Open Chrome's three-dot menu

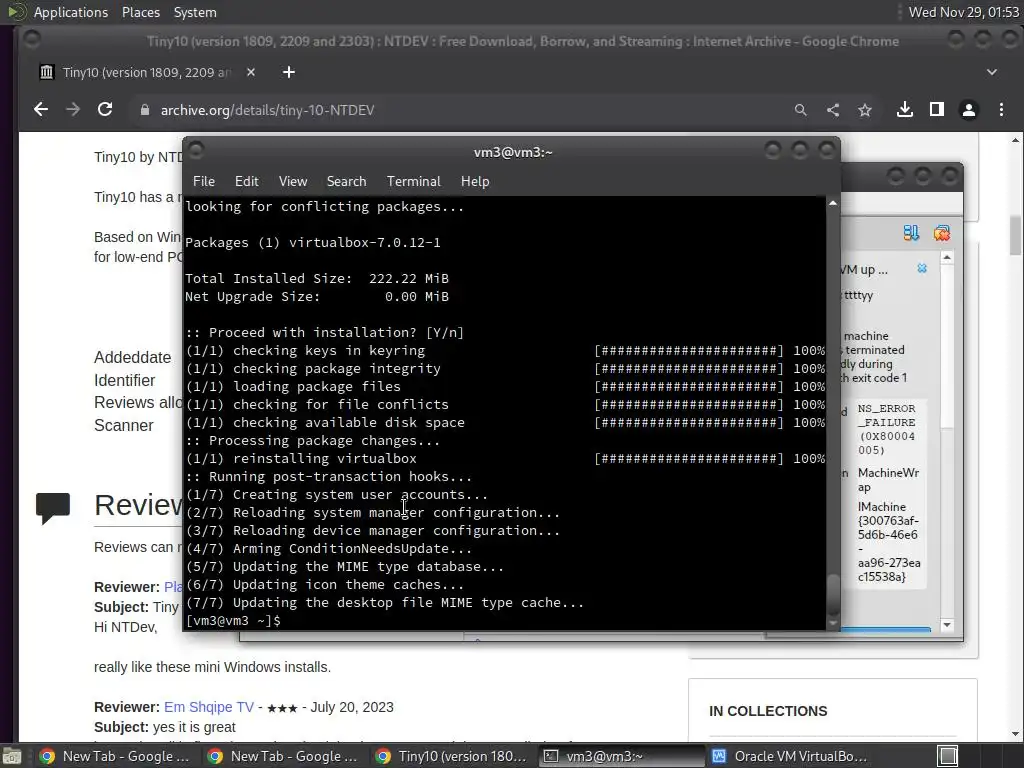1001,110
